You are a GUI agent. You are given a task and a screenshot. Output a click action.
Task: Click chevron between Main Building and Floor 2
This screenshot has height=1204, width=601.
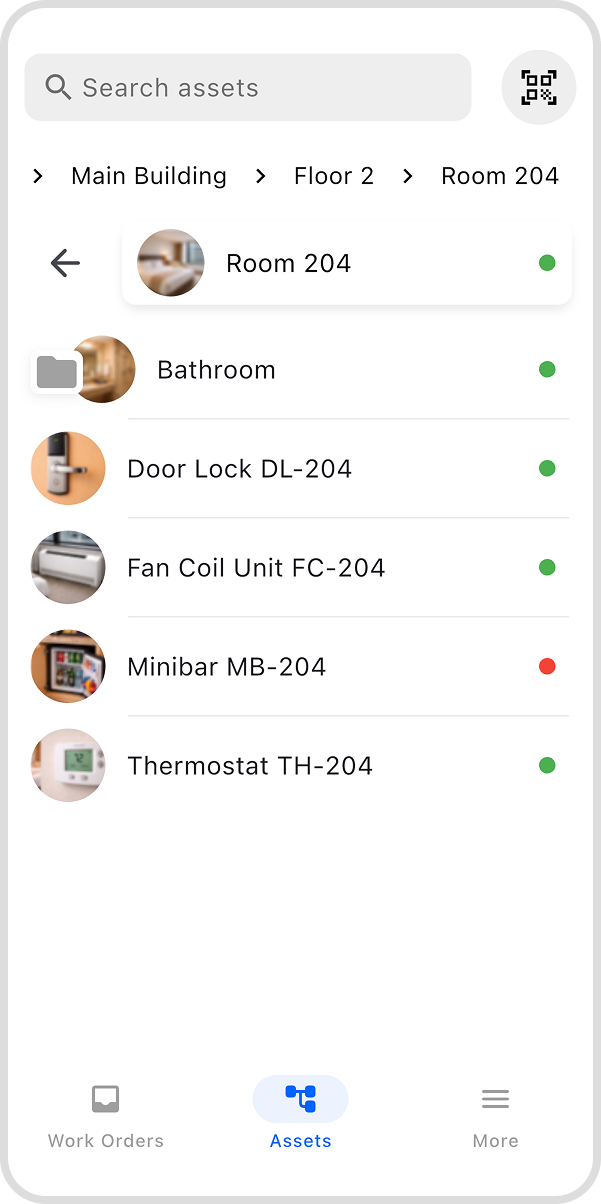(261, 177)
